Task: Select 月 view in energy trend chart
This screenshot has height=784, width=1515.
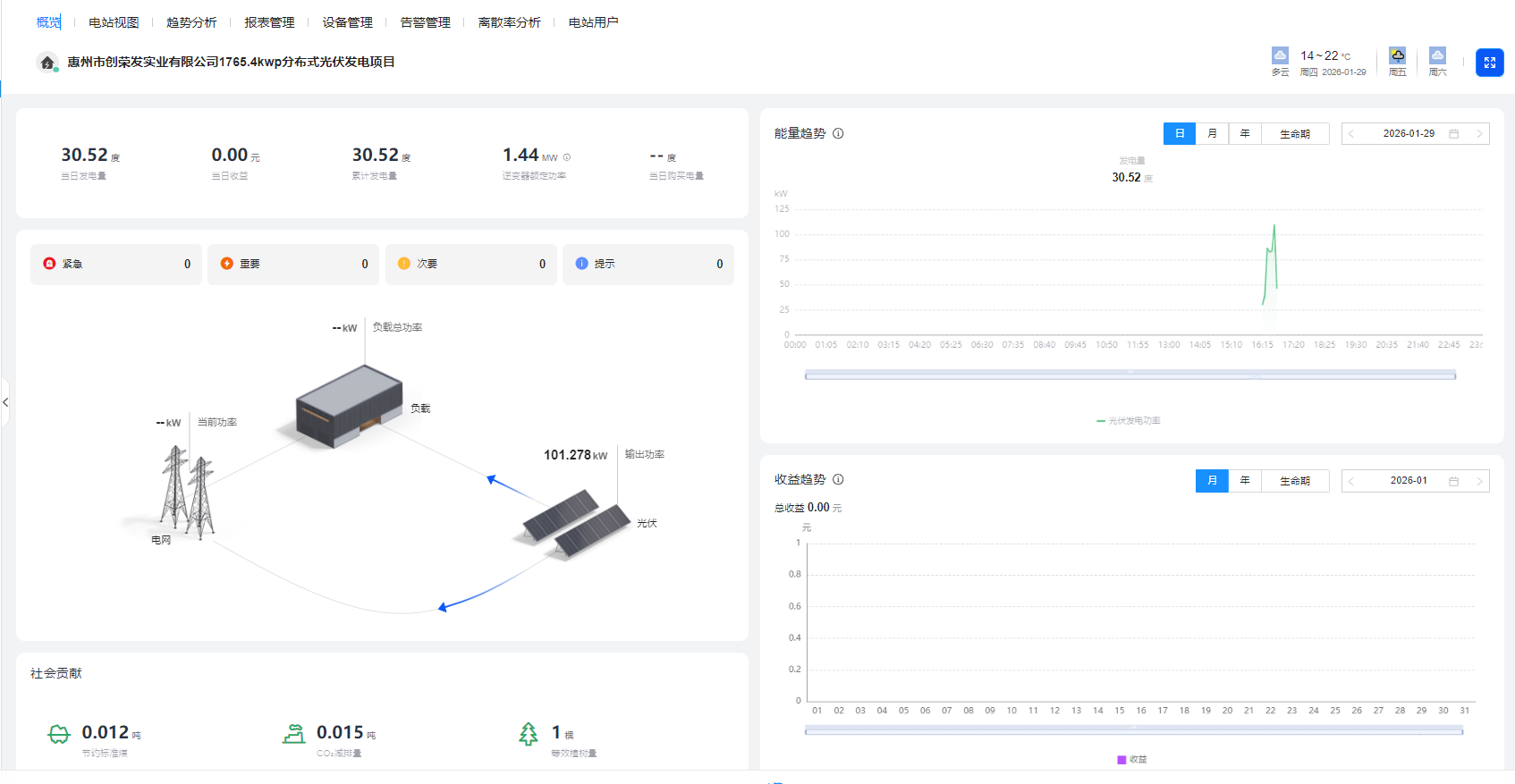Action: pyautogui.click(x=1212, y=134)
